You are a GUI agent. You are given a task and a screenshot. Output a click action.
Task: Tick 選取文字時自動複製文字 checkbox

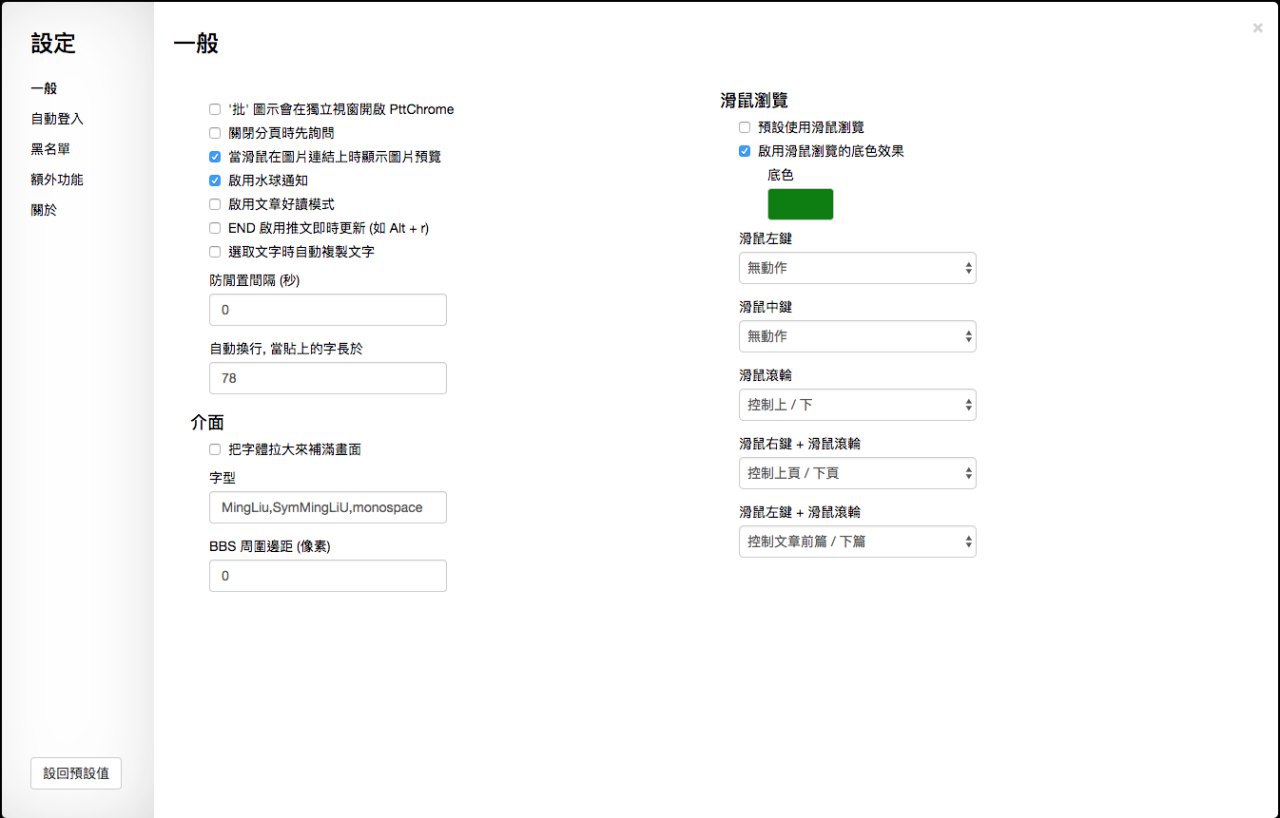[215, 252]
